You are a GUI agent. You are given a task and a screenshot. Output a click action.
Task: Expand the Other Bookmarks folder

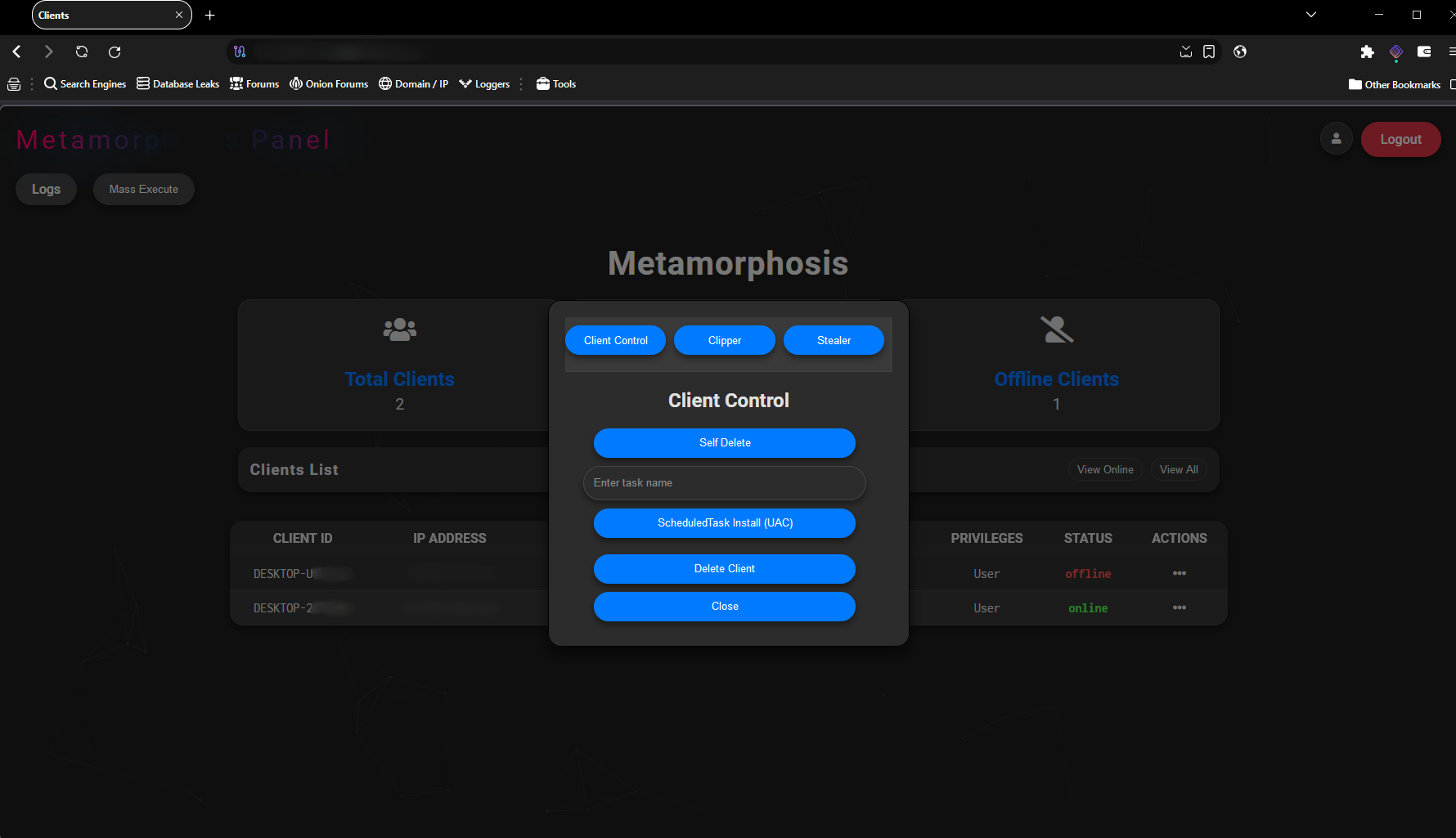tap(1395, 84)
